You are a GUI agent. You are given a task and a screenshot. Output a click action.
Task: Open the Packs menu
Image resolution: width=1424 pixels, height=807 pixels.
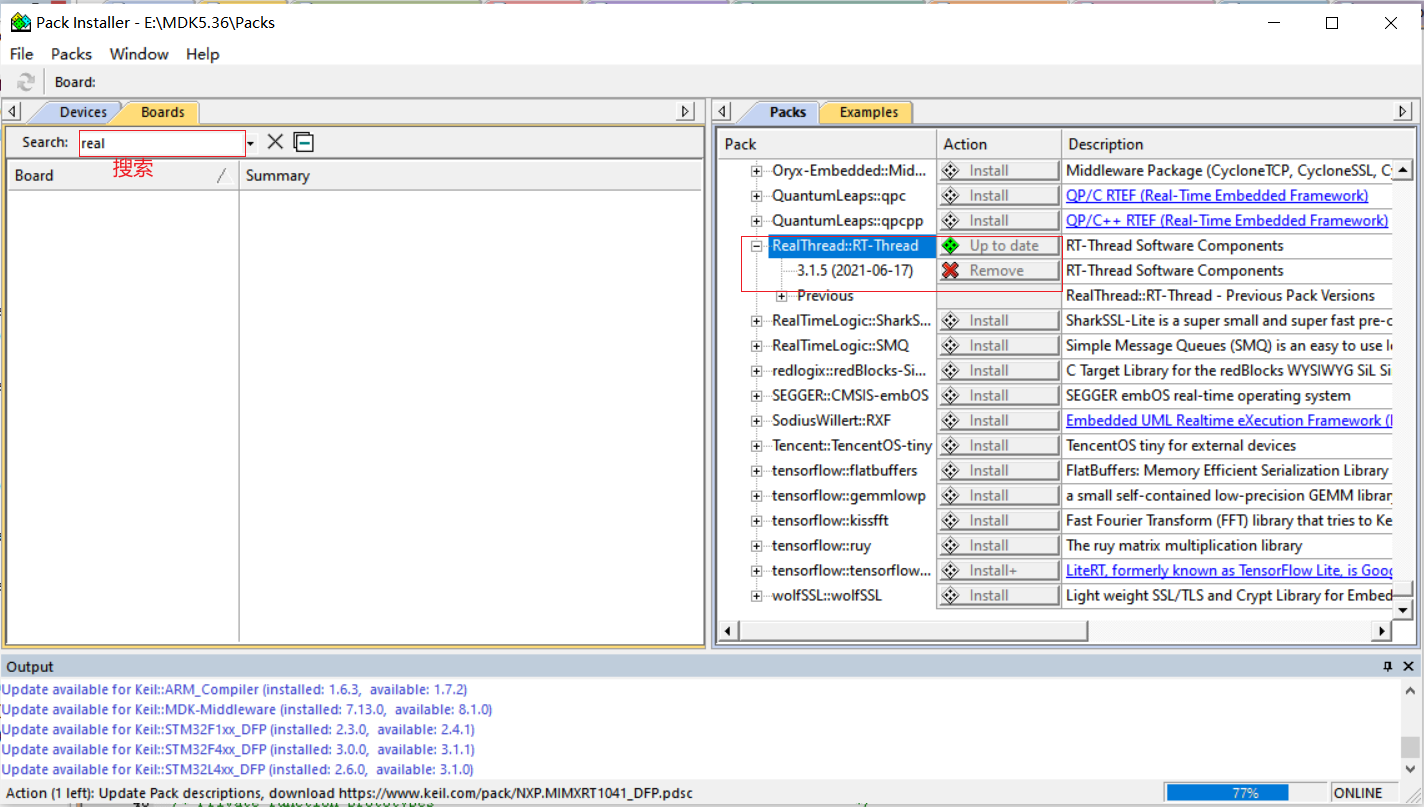[x=70, y=54]
